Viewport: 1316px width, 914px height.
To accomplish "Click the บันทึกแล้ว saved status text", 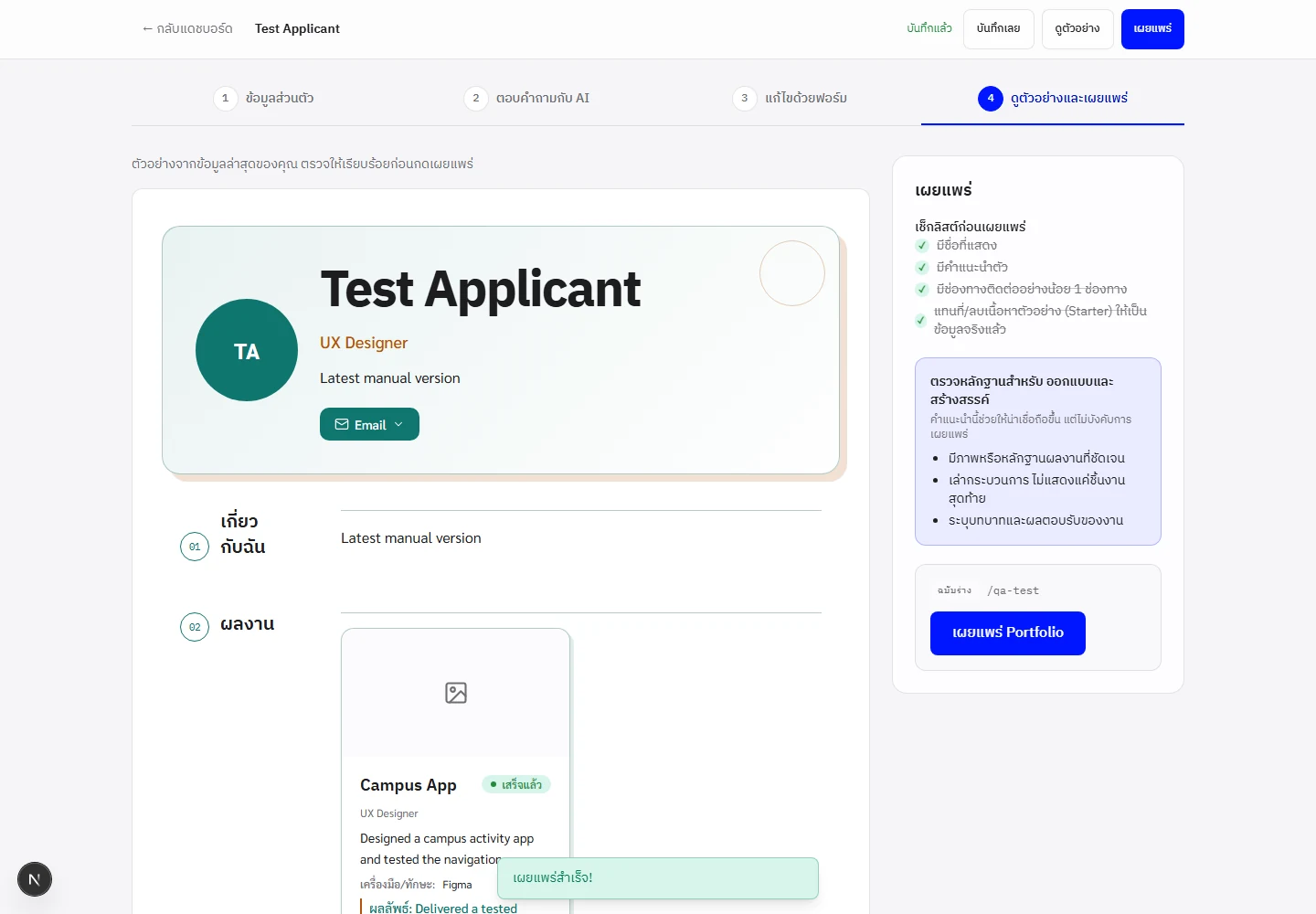I will [929, 28].
